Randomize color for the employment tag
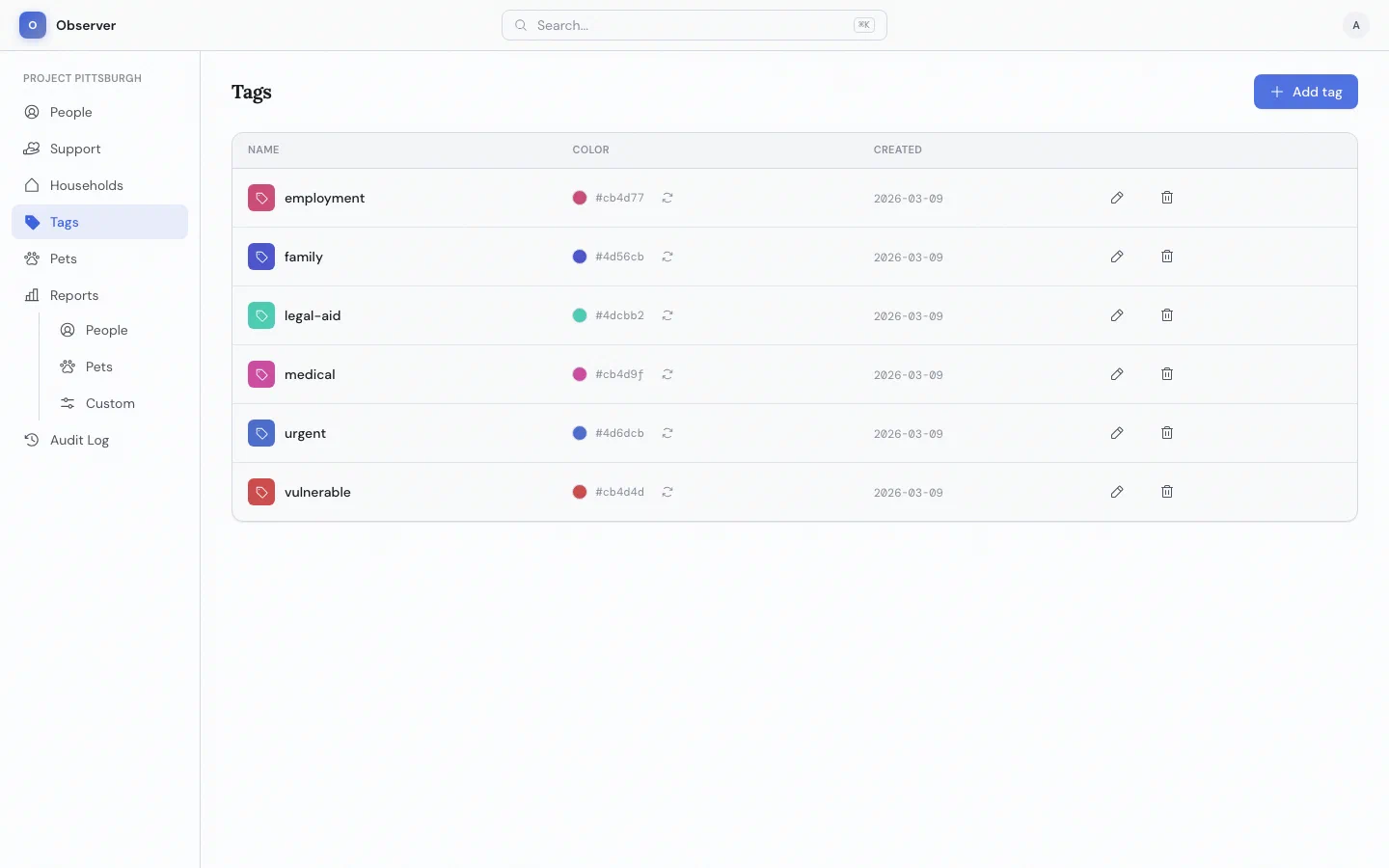Viewport: 1389px width, 868px height. tap(667, 198)
